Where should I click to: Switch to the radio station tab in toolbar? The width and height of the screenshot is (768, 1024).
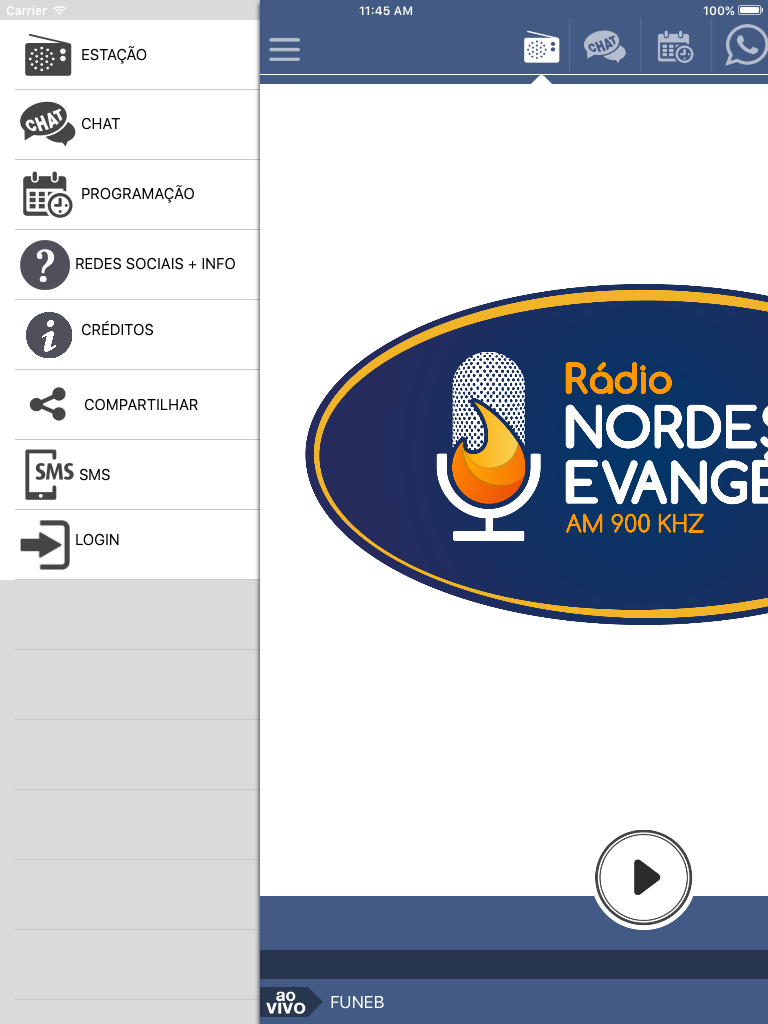pyautogui.click(x=541, y=47)
